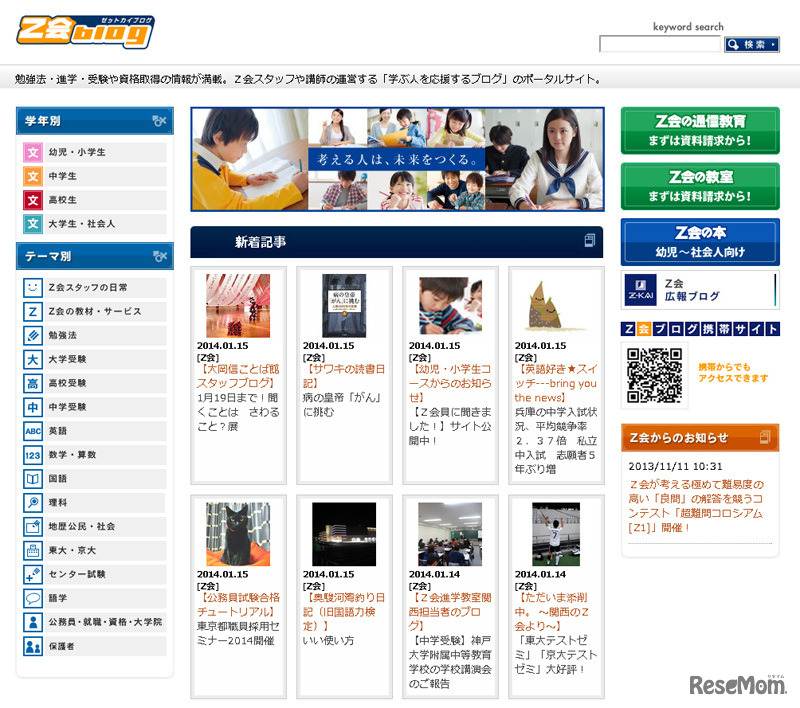The height and width of the screenshot is (708, 800).
Task: Open the Z会の通信教育 banner button
Action: (x=700, y=130)
